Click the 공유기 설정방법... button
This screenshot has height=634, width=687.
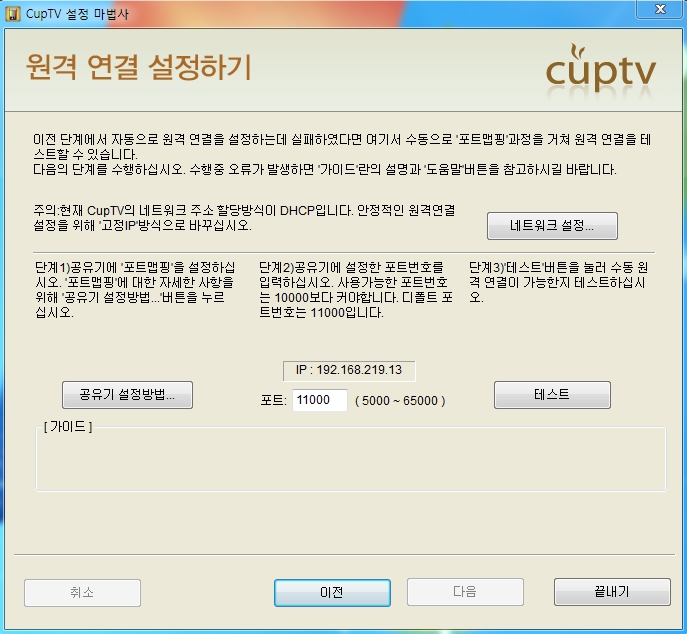(x=127, y=395)
